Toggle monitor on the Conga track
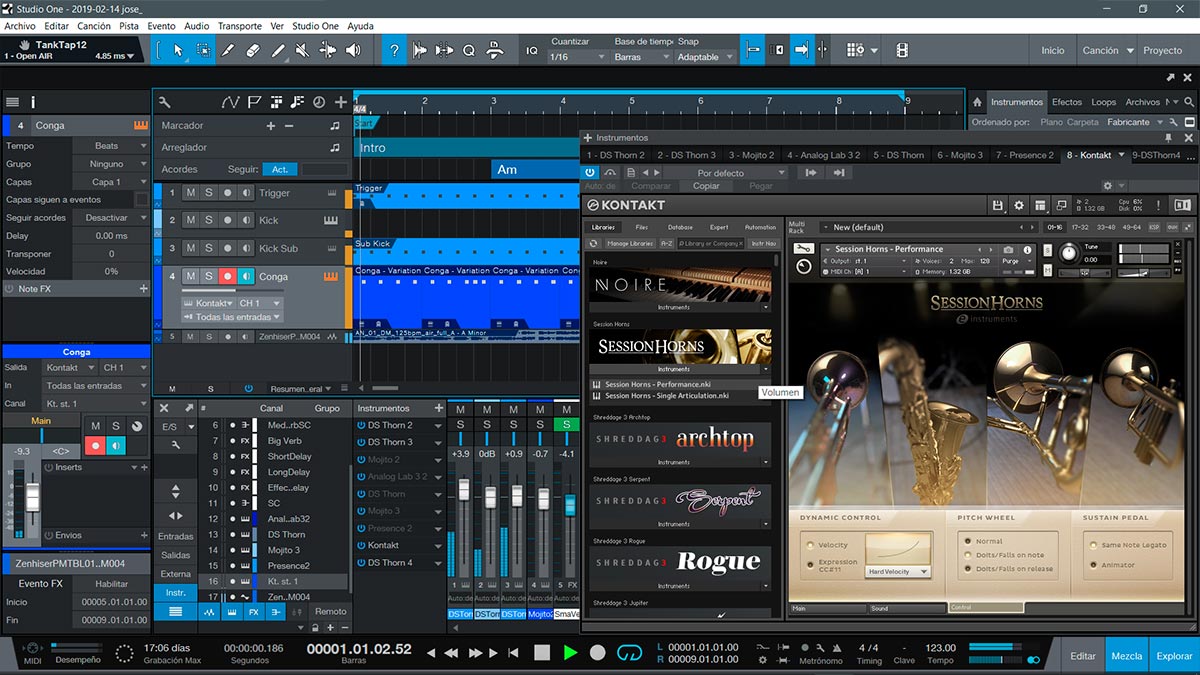 pyautogui.click(x=246, y=276)
